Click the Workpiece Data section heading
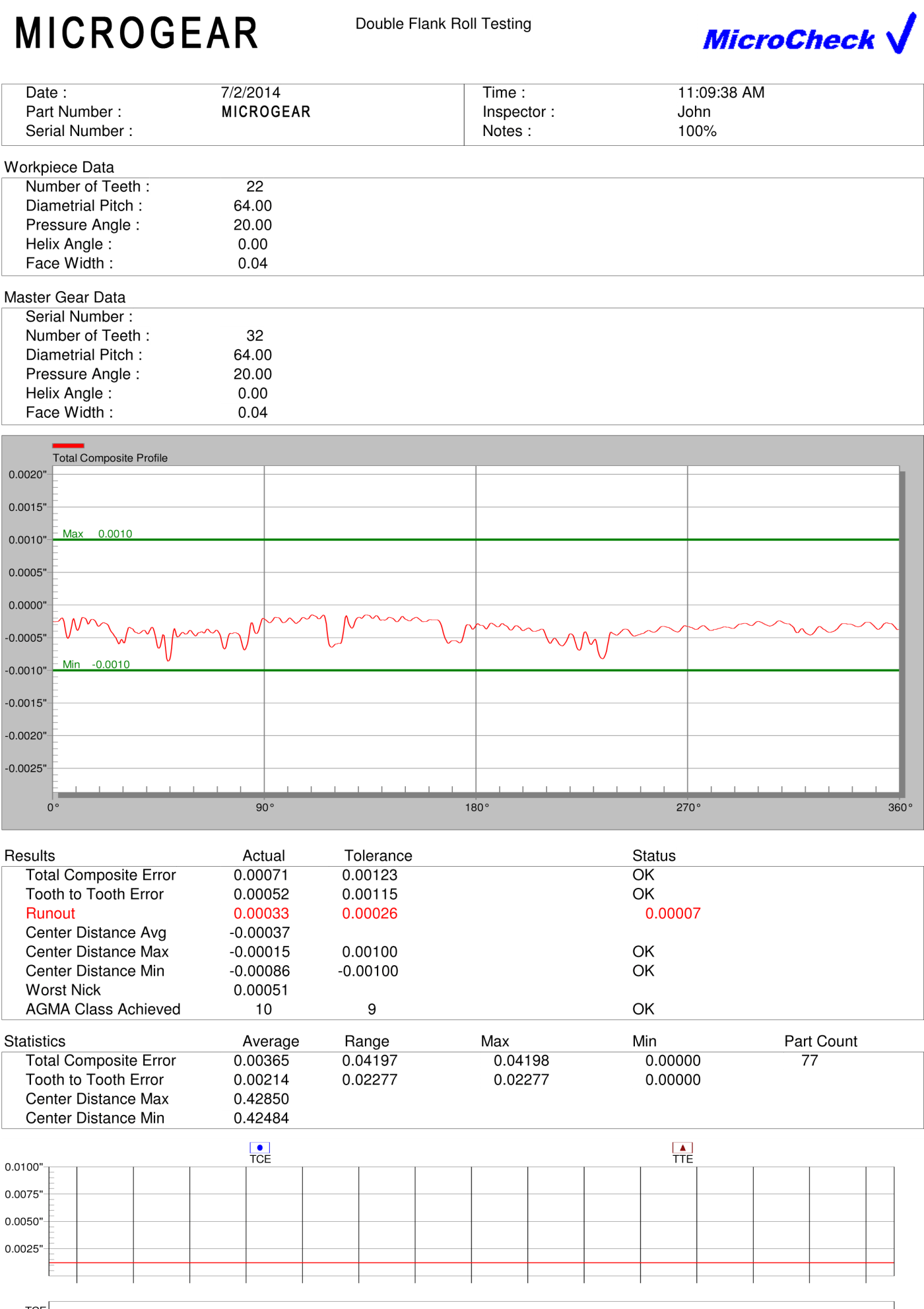The height and width of the screenshot is (1309, 924). (x=59, y=167)
